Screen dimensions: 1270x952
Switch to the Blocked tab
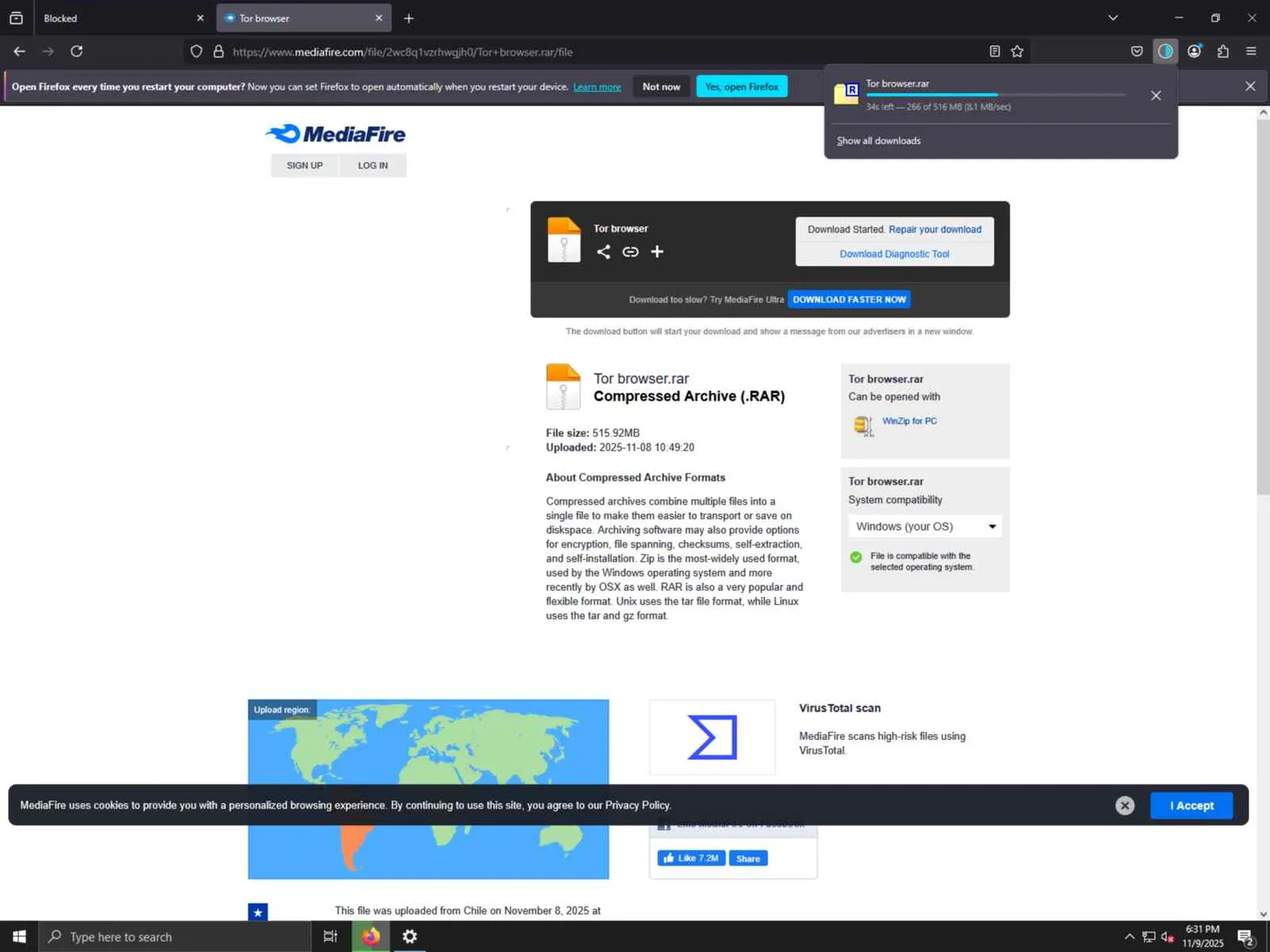(x=111, y=18)
